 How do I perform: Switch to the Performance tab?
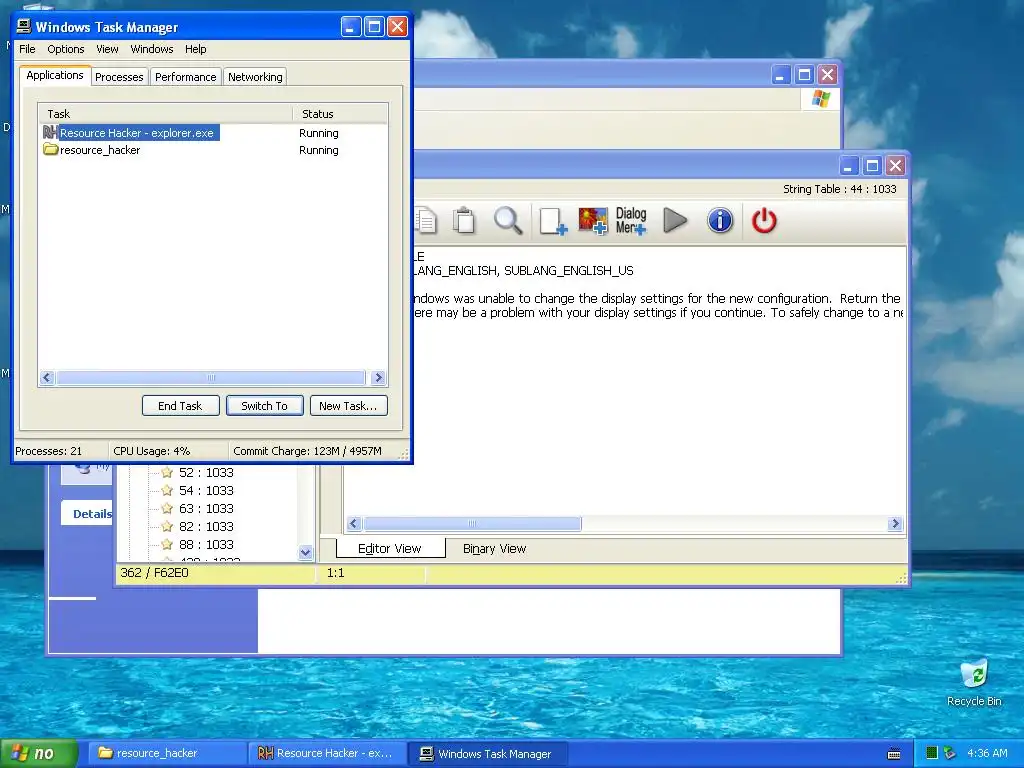185,77
